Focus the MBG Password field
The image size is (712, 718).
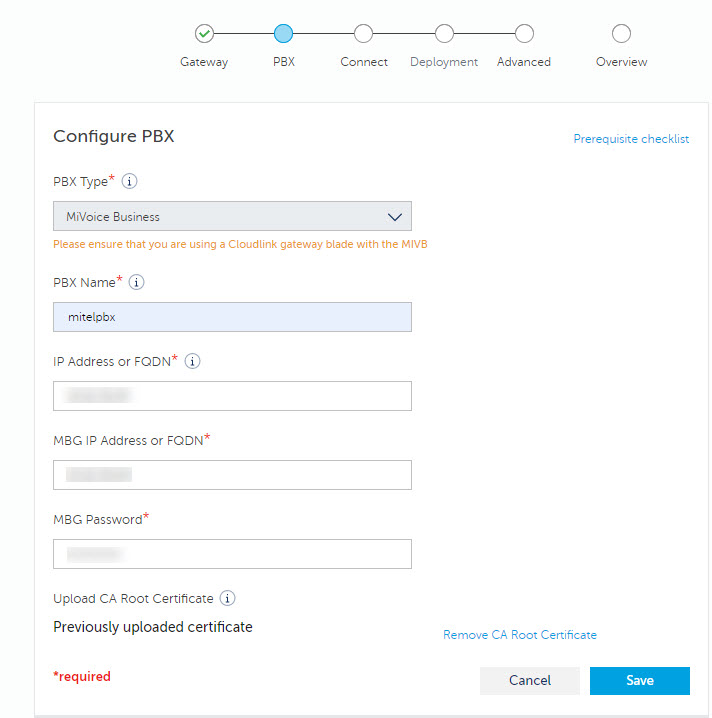[232, 554]
